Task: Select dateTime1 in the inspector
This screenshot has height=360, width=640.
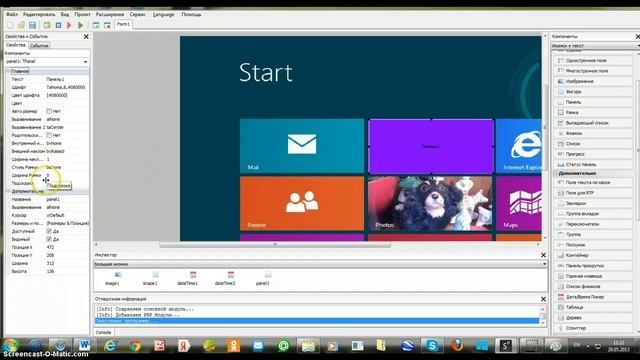Action: pyautogui.click(x=188, y=278)
